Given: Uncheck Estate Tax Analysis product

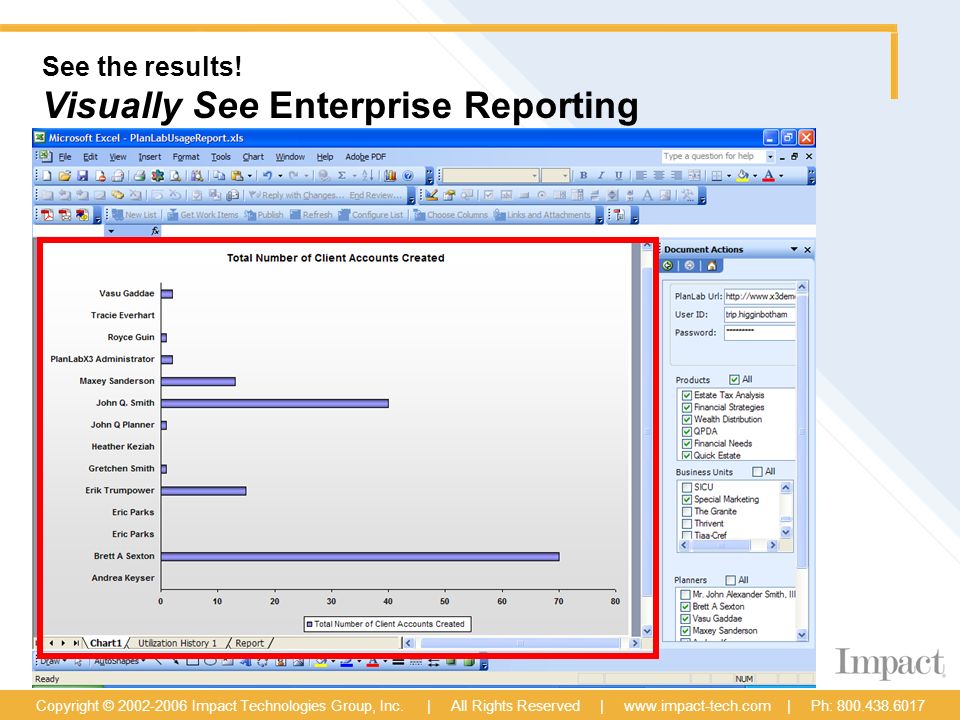Looking at the screenshot, I should pyautogui.click(x=687, y=396).
